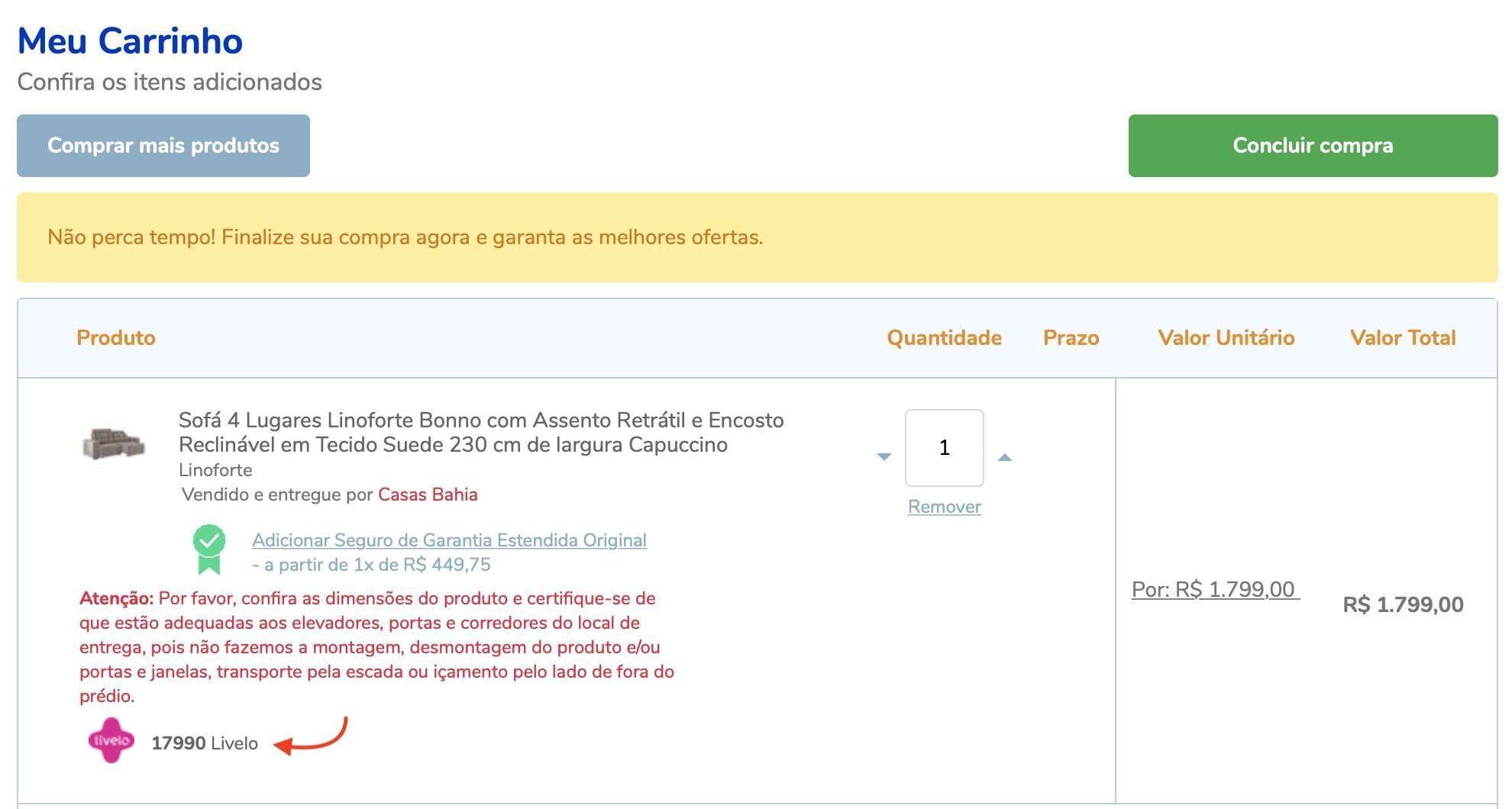
Task: Click the Linoforte brand name text
Action: coord(215,470)
